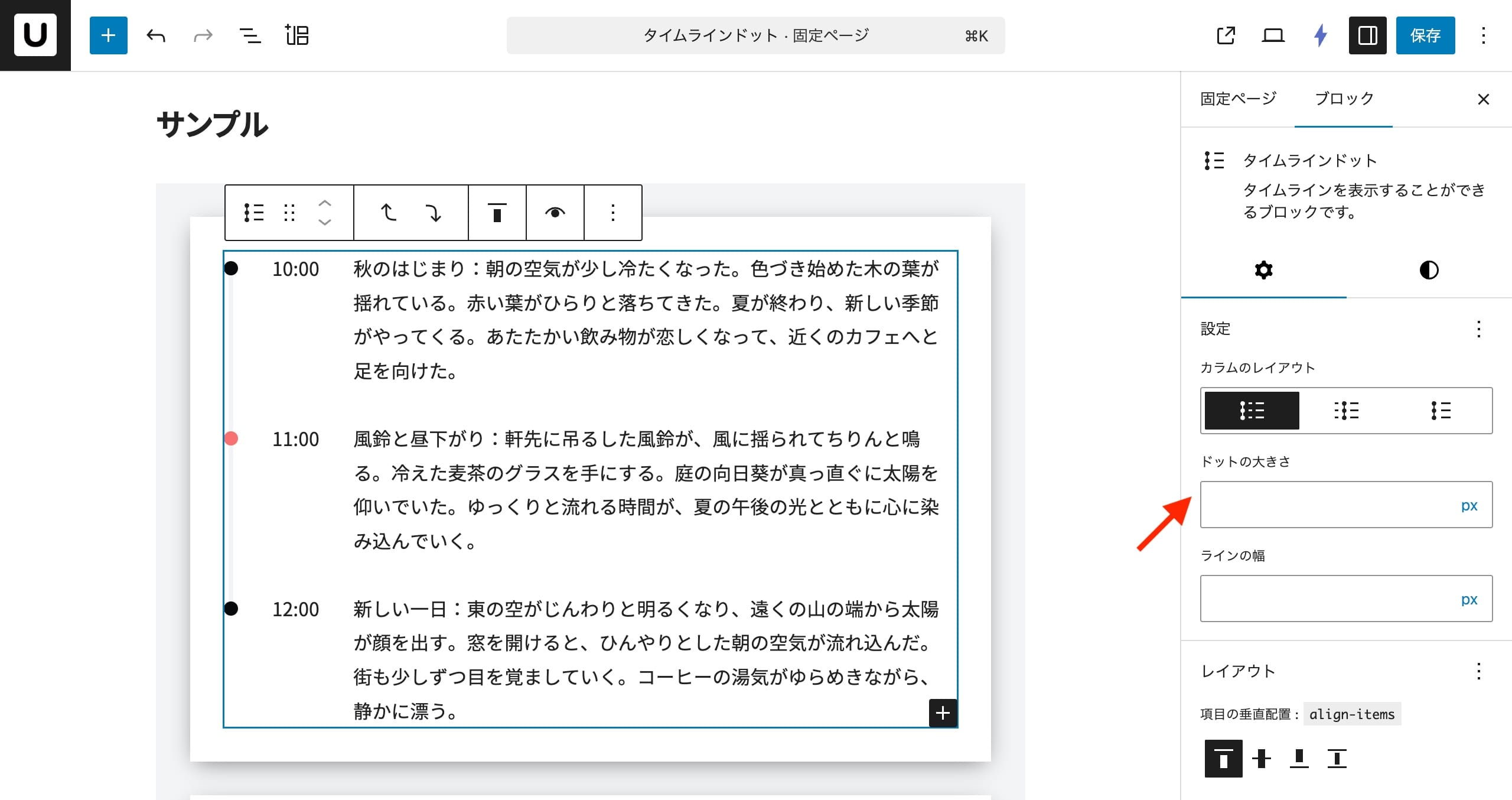Click paragraph starting 秋のはじまり

point(646,320)
